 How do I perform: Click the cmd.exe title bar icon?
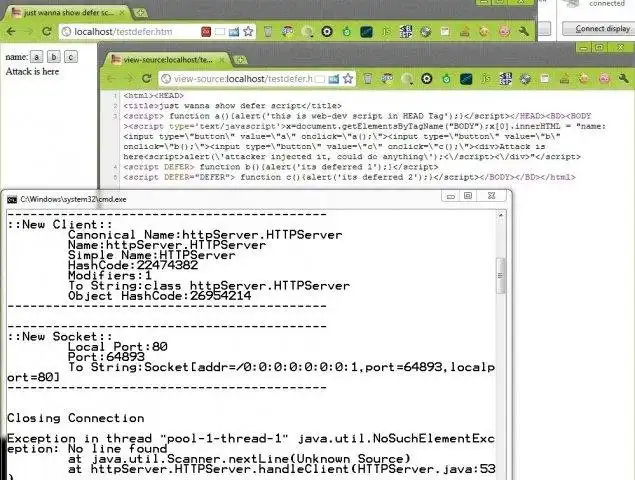tap(12, 199)
